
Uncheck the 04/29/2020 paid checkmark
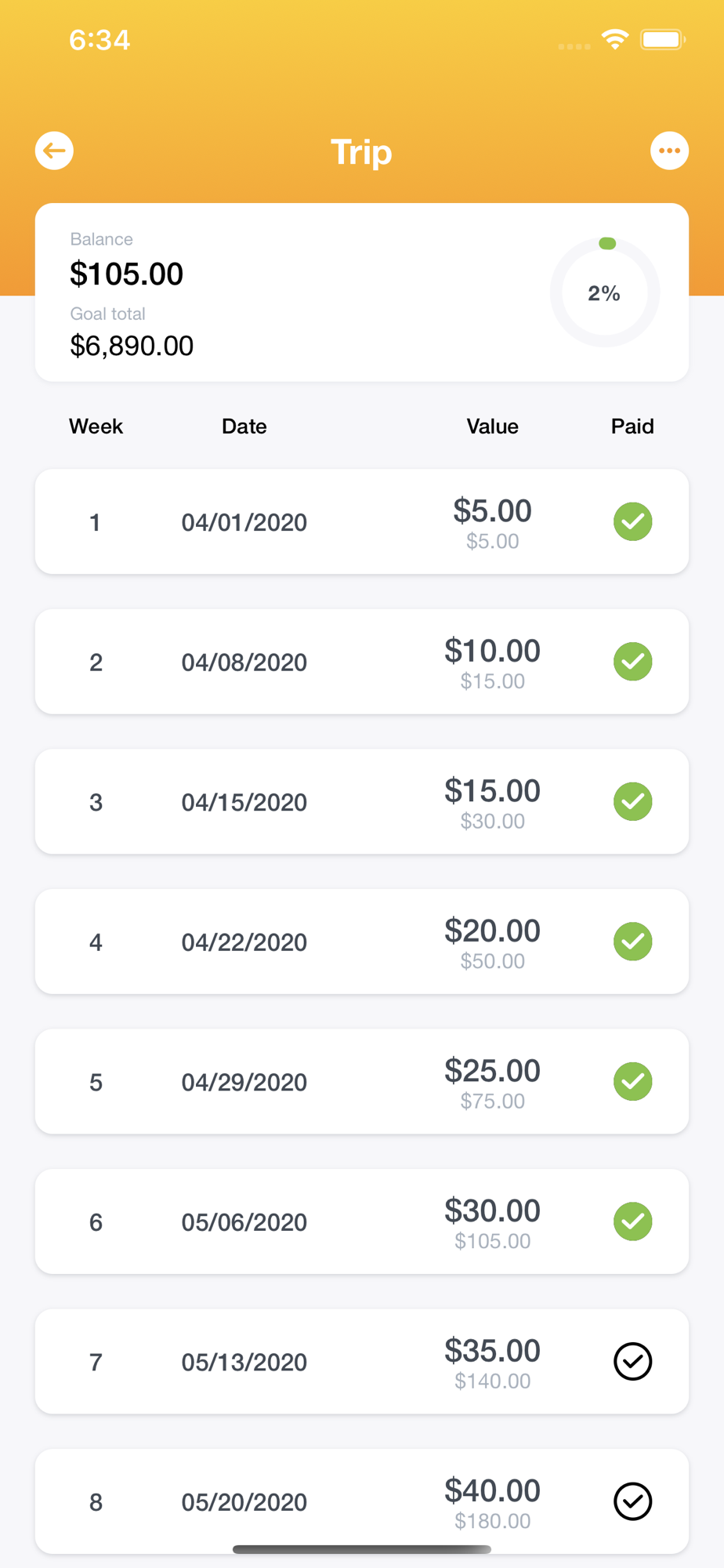pos(632,1081)
